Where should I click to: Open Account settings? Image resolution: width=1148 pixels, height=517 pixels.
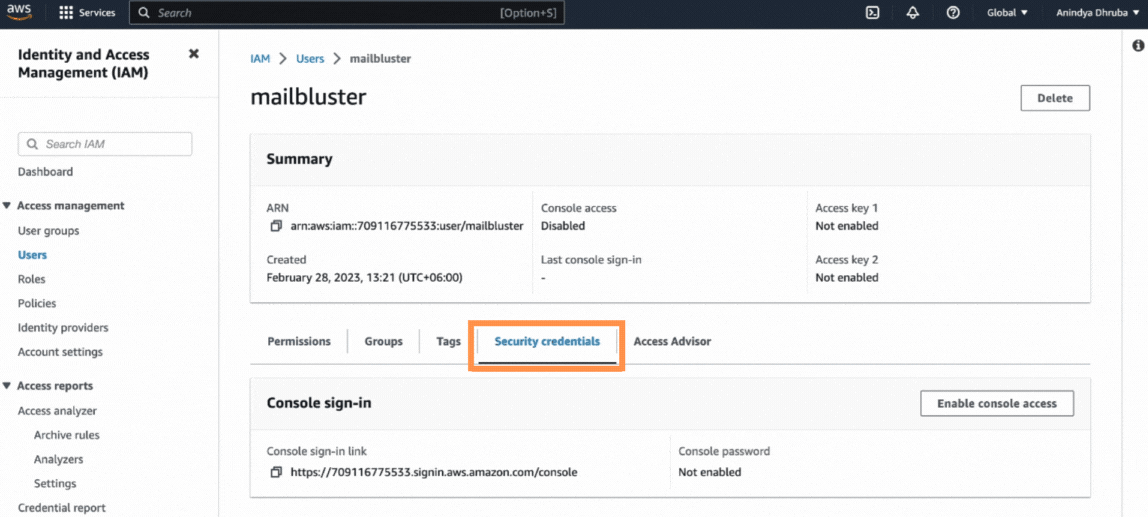[60, 352]
